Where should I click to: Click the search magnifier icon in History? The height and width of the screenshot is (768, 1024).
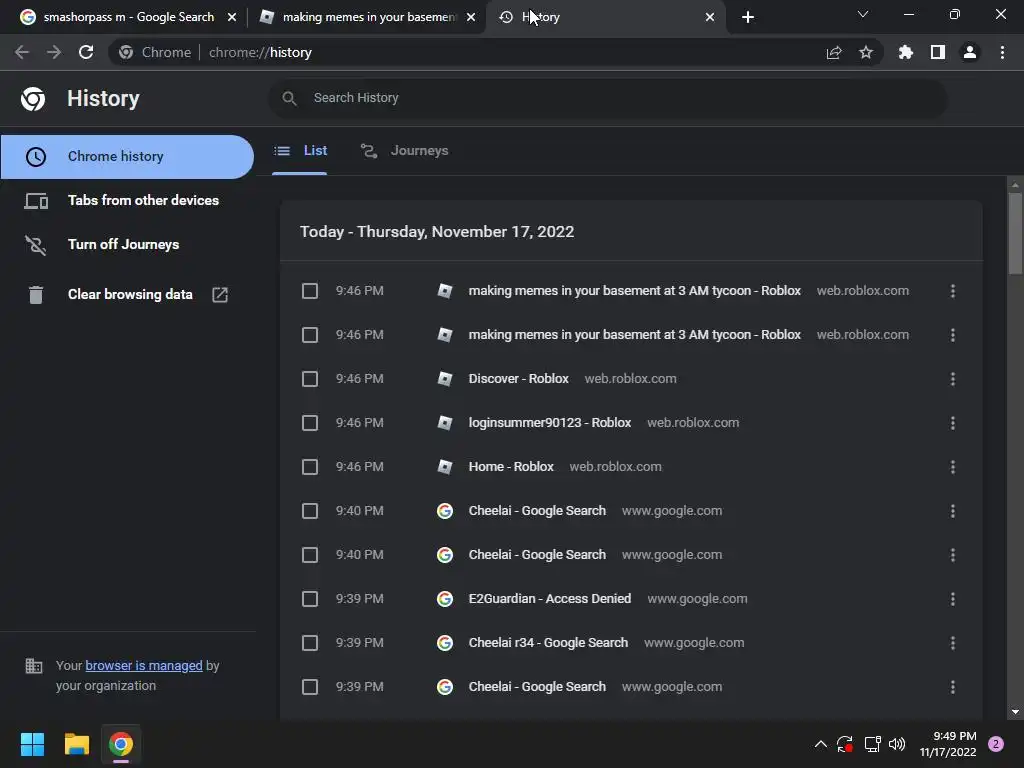click(x=289, y=98)
